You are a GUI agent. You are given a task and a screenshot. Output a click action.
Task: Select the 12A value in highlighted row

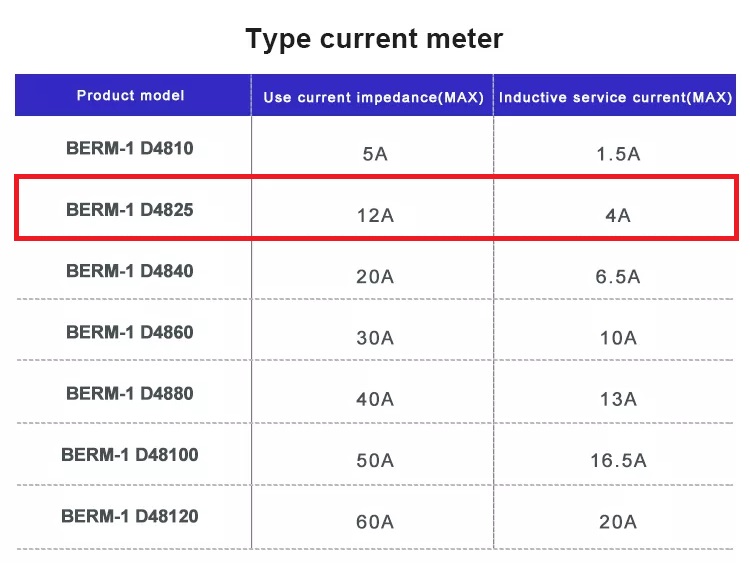pos(375,215)
